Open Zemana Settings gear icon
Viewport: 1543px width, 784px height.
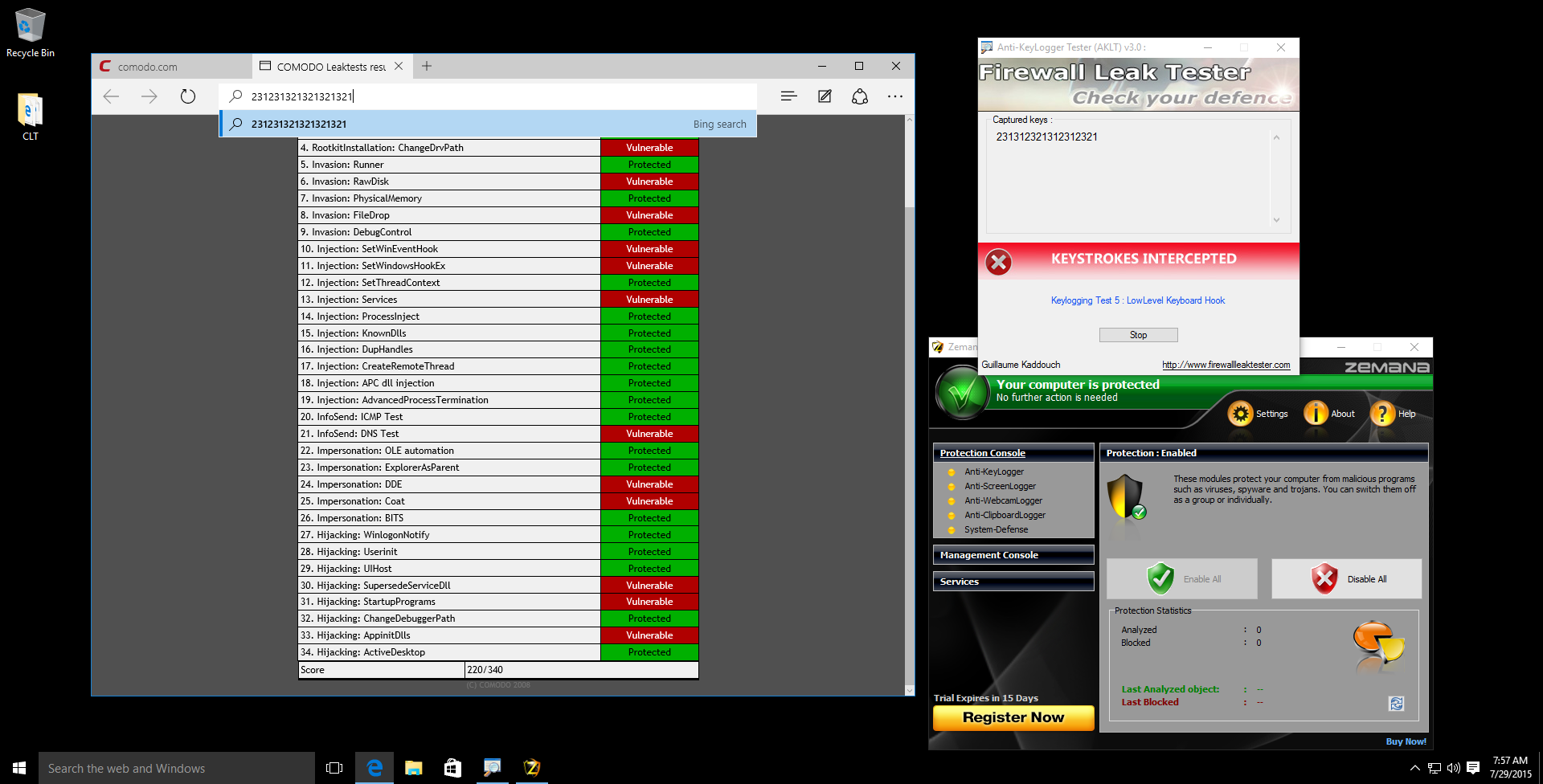click(x=1240, y=414)
